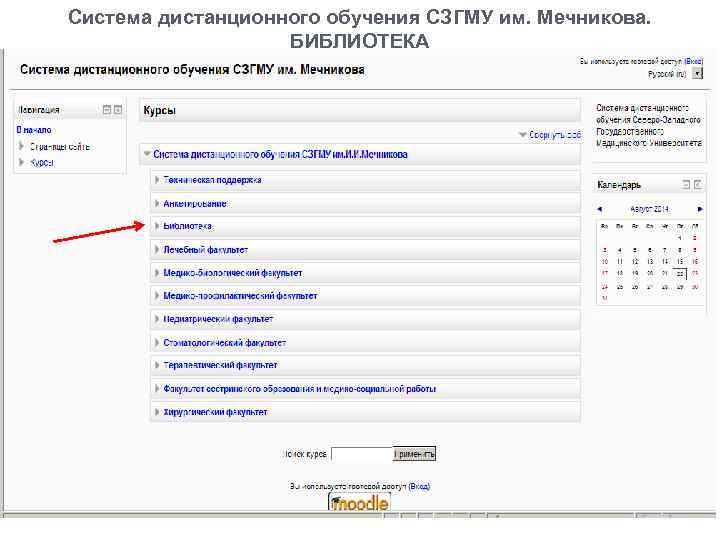Image resolution: width=720 pixels, height=540 pixels.
Task: Open the Система дистанционного обучения СЗГМУ им.И.И.Мечникова link
Action: [x=280, y=154]
